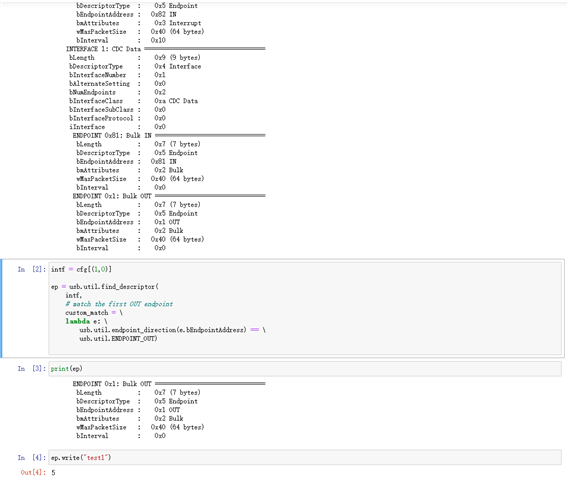Click ENDPOINT 0x1: Bulk OUT in print(ep) output

(x=112, y=384)
